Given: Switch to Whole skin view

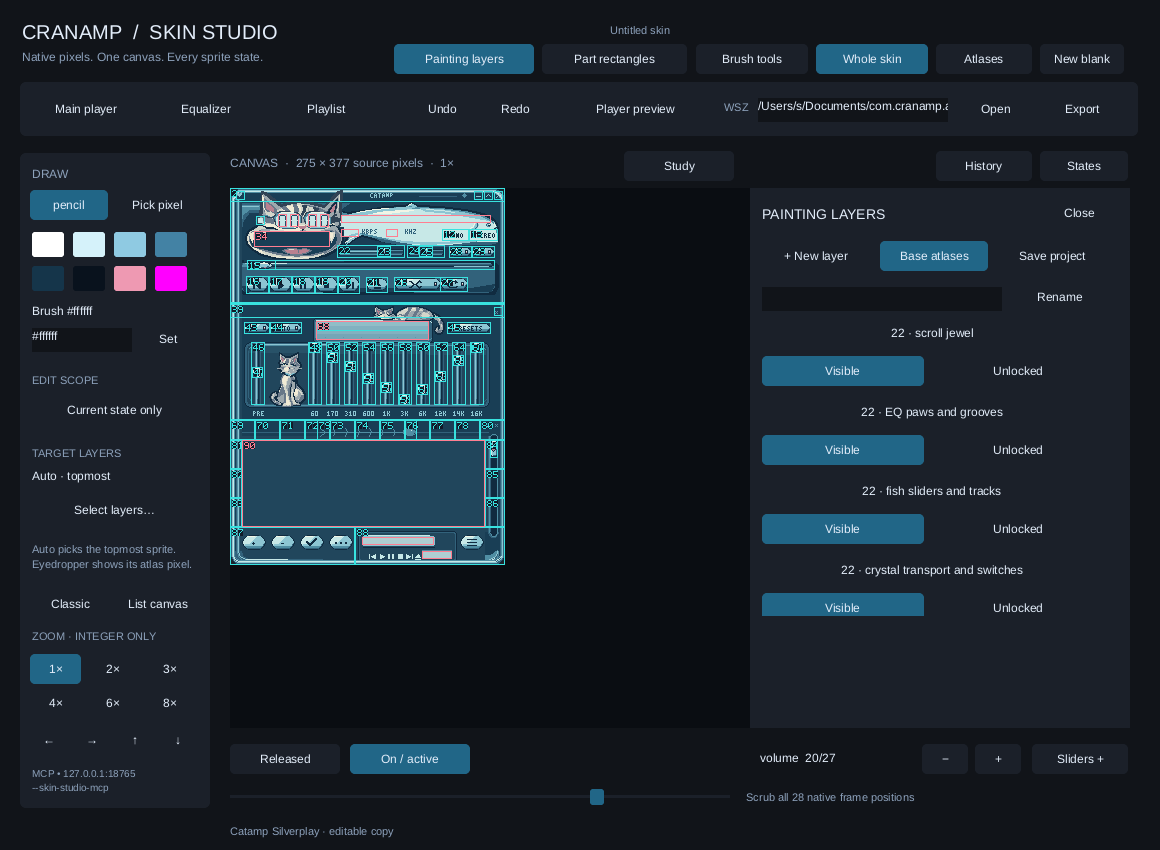Looking at the screenshot, I should (x=871, y=59).
